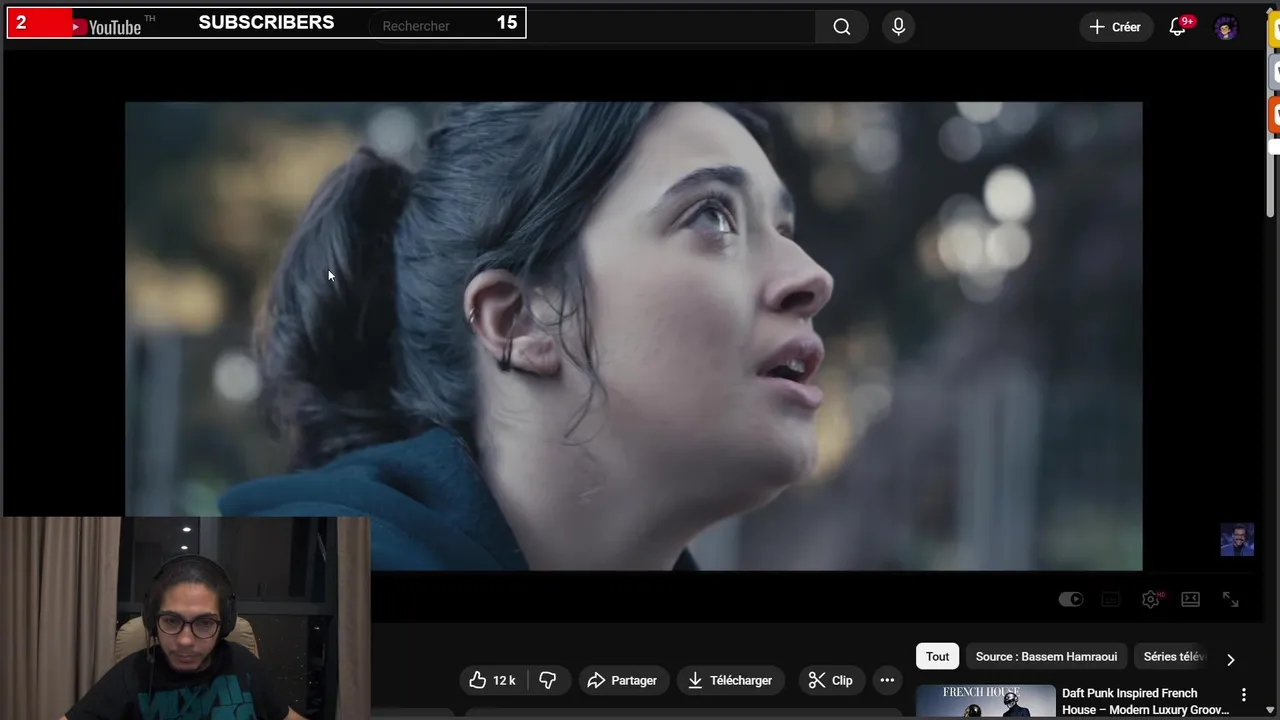Click the search magnifier button
This screenshot has width=1280, height=720.
tap(842, 27)
